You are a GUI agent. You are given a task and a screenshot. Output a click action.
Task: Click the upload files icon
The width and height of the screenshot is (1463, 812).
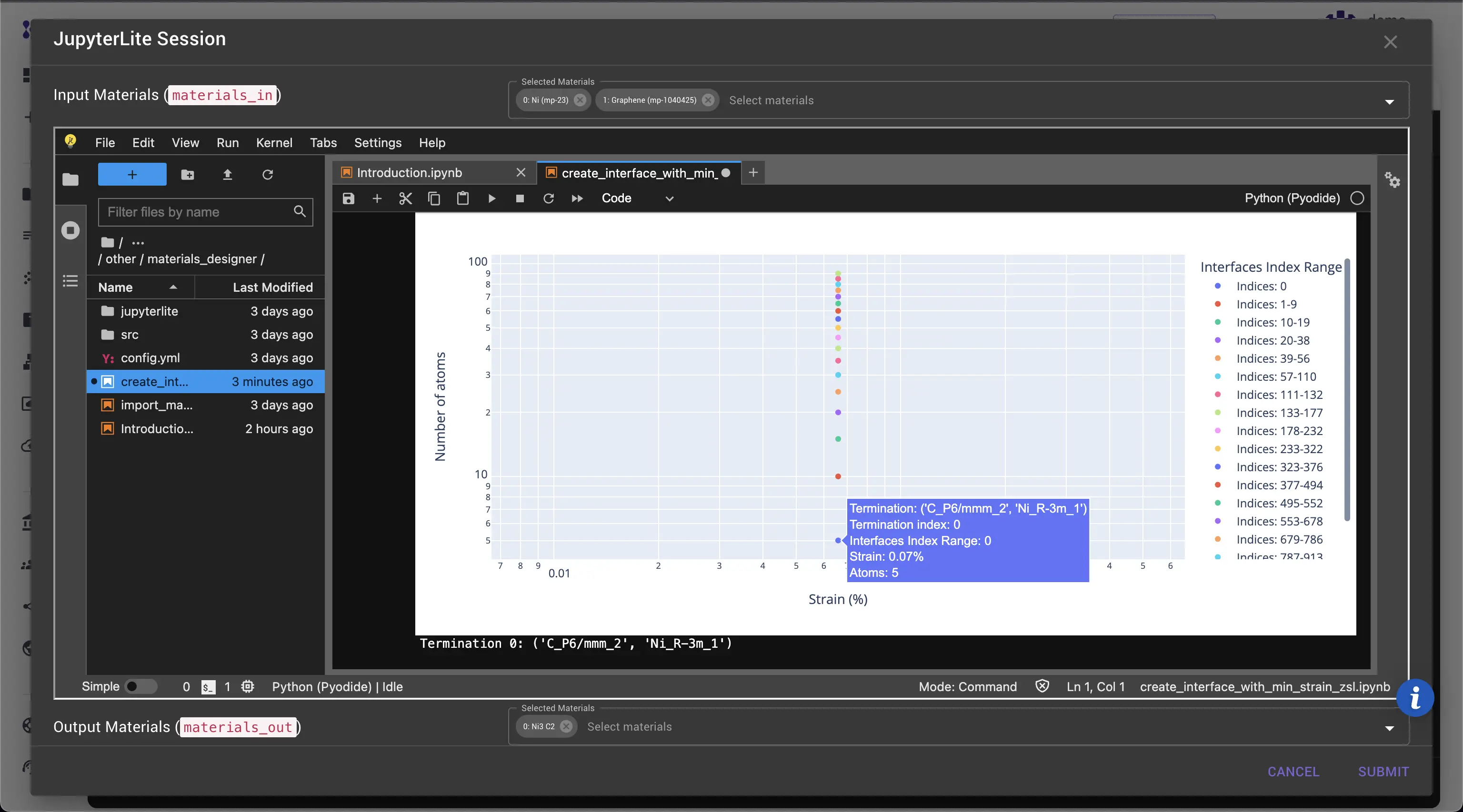227,175
